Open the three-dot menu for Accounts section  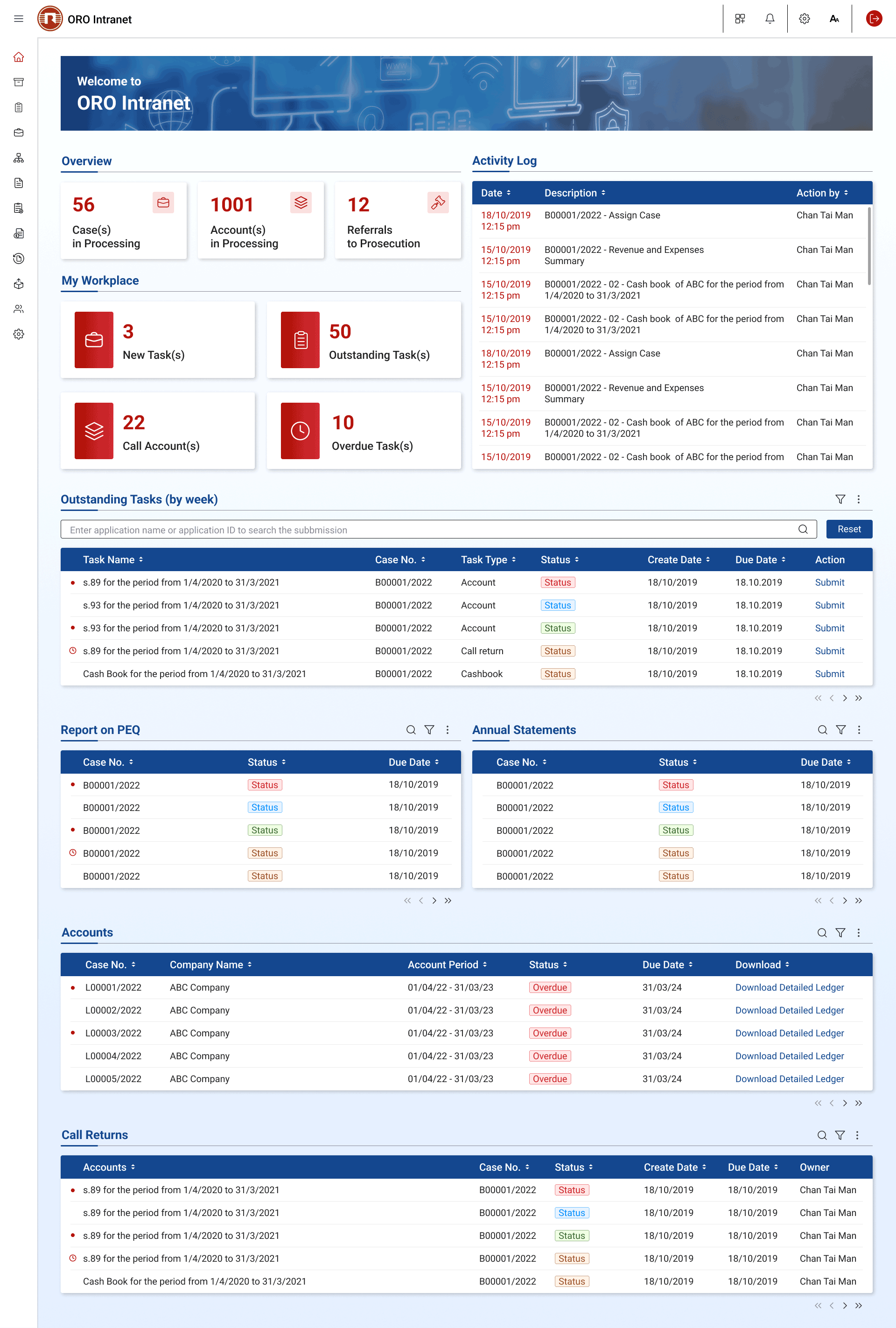[x=858, y=933]
